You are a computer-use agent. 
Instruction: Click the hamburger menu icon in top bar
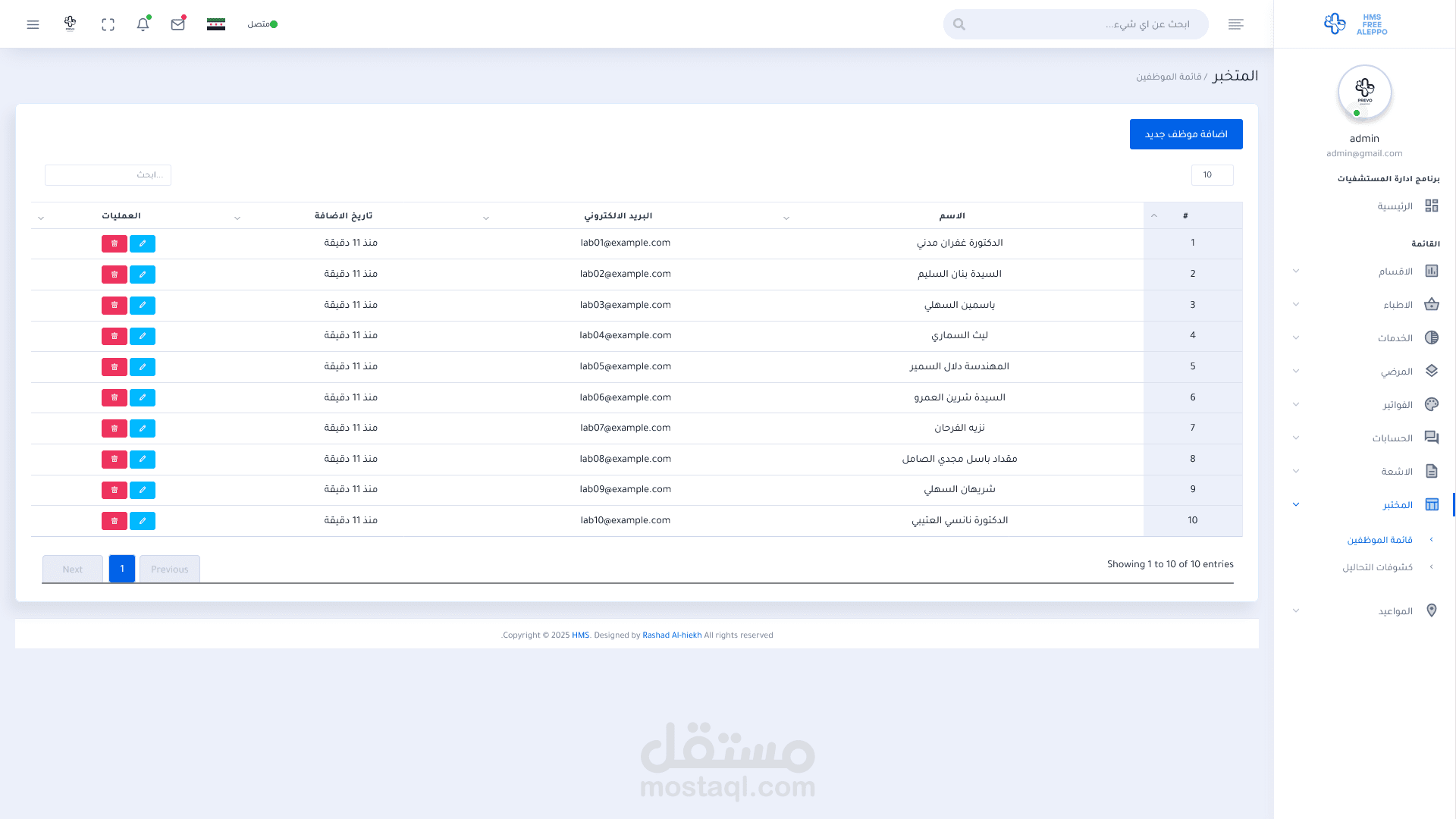[33, 24]
